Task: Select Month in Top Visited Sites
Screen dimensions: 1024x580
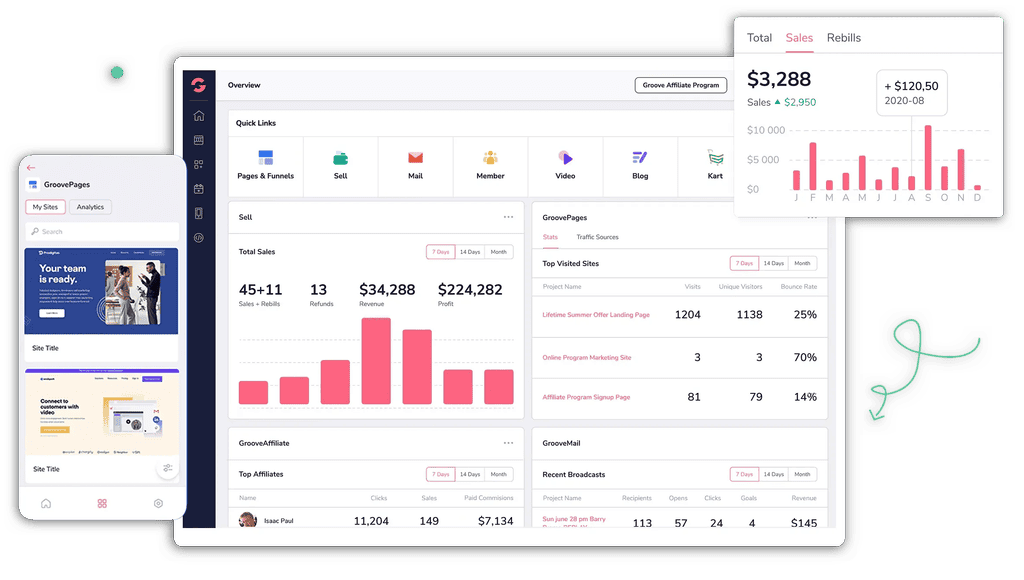Action: pos(802,263)
